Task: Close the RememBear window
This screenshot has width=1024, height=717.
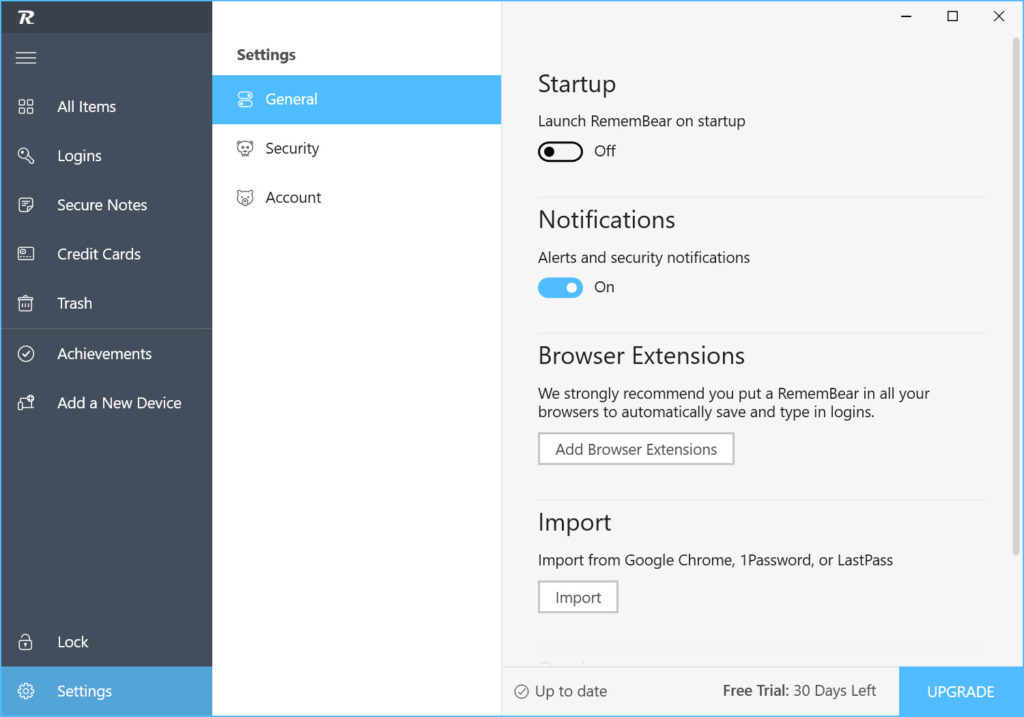Action: coord(999,16)
